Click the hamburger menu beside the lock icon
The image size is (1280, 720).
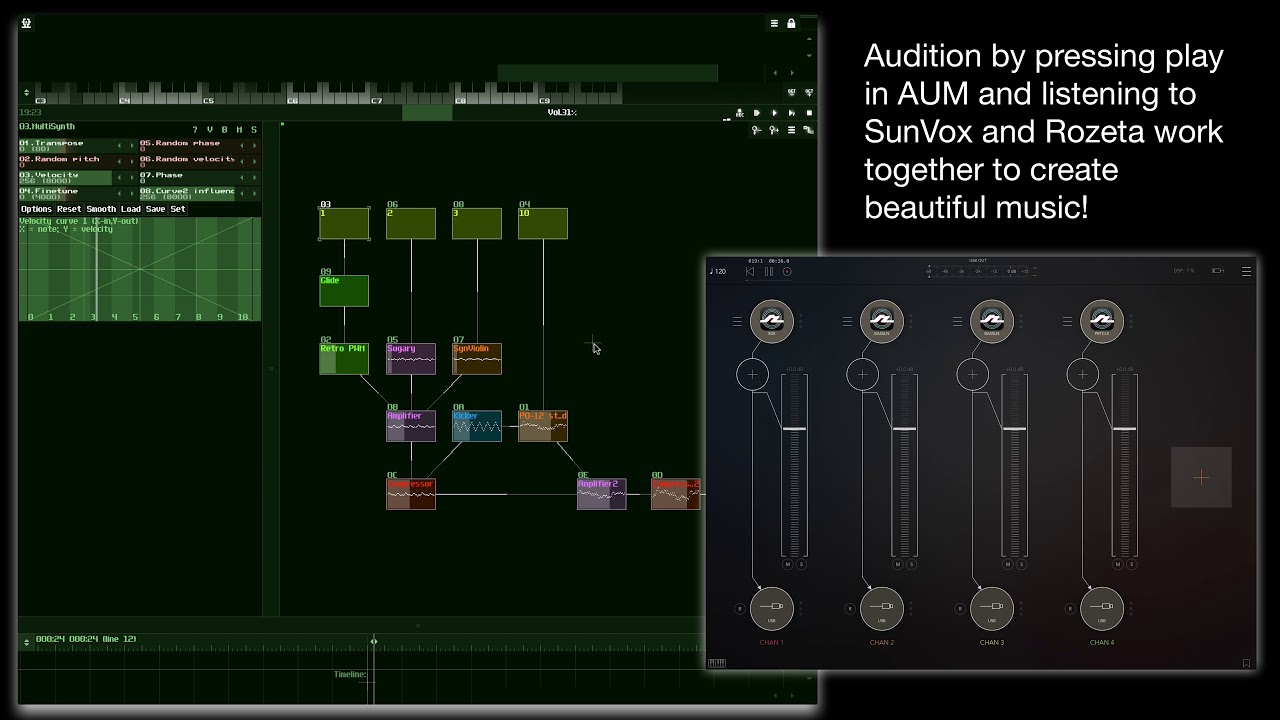pyautogui.click(x=774, y=23)
